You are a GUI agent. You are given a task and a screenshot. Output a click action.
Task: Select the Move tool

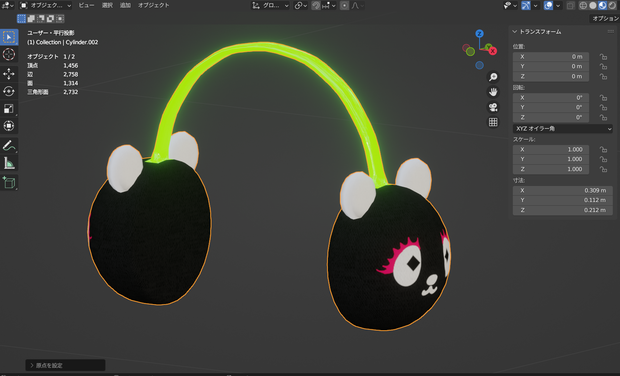pos(9,74)
